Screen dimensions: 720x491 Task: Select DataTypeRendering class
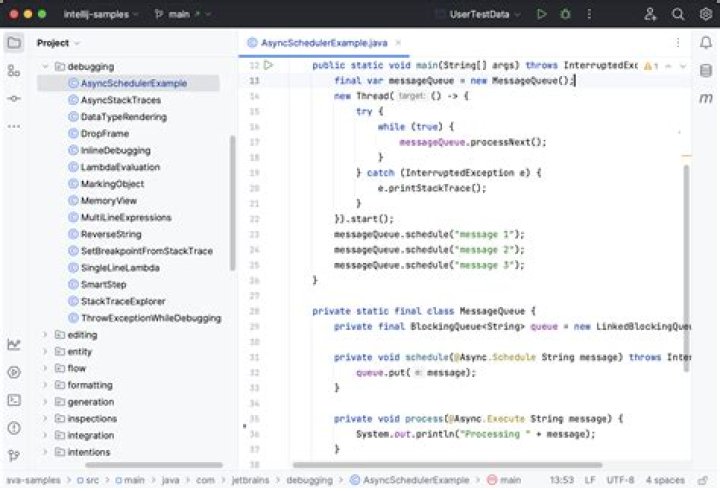[124, 117]
